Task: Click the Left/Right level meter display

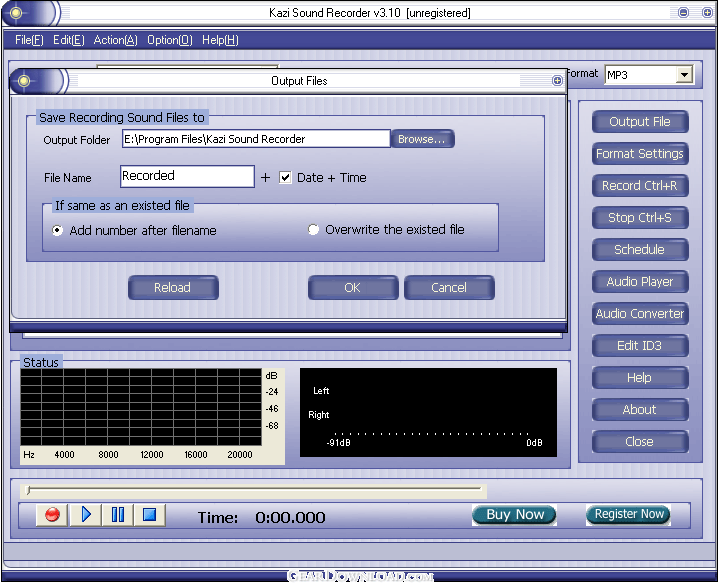Action: (x=428, y=412)
